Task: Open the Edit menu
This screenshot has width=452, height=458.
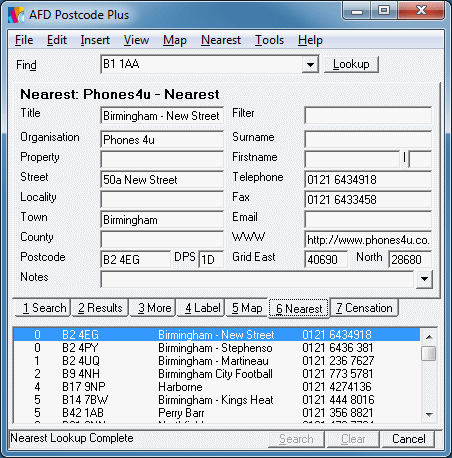Action: 57,40
